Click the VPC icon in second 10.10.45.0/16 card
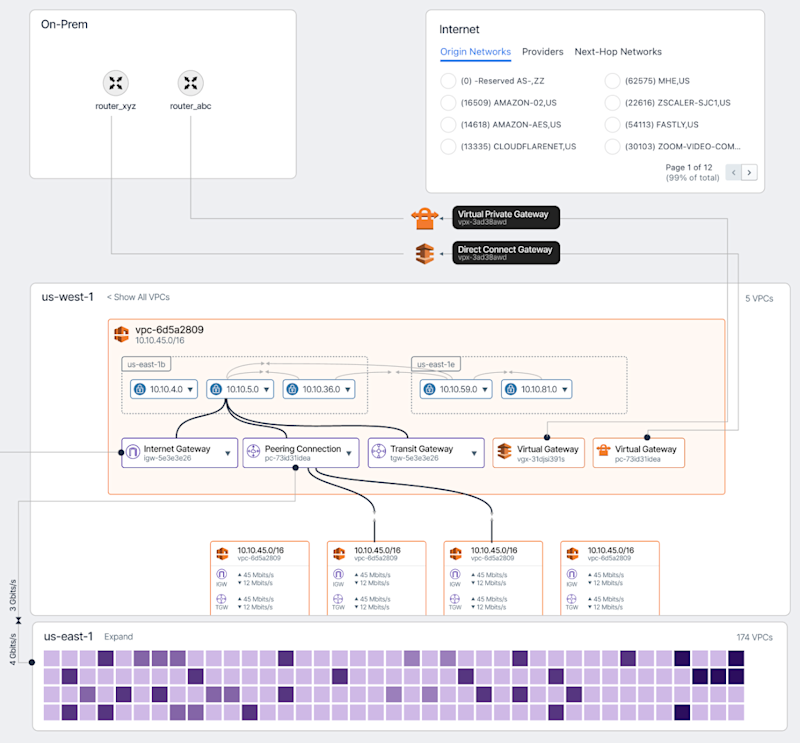The width and height of the screenshot is (800, 743). [339, 554]
